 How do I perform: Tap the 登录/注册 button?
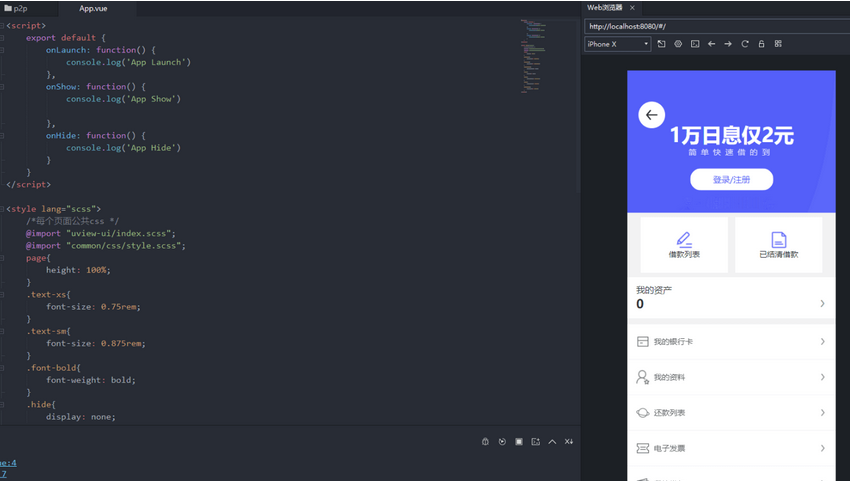point(731,179)
